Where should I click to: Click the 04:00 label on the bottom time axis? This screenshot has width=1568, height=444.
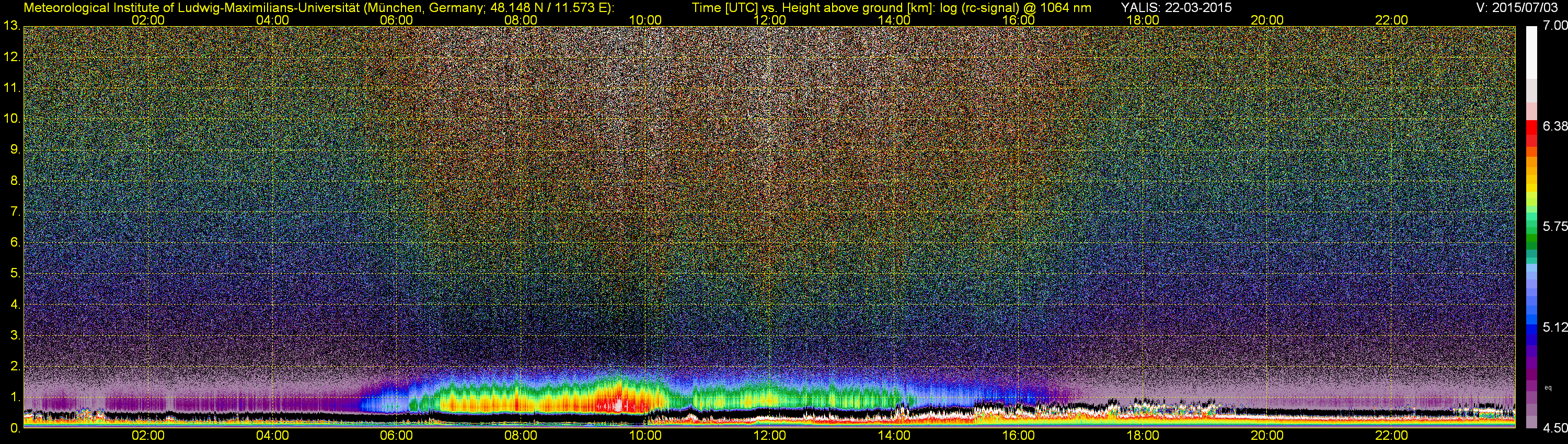pyautogui.click(x=272, y=436)
